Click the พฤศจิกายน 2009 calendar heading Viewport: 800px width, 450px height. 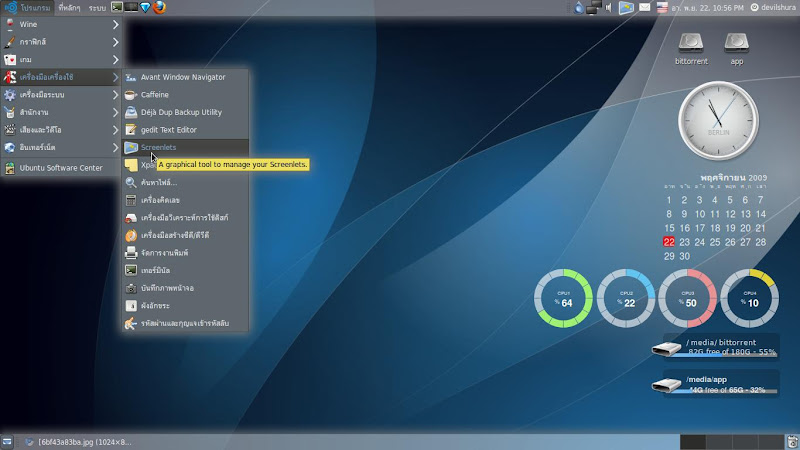[733, 178]
